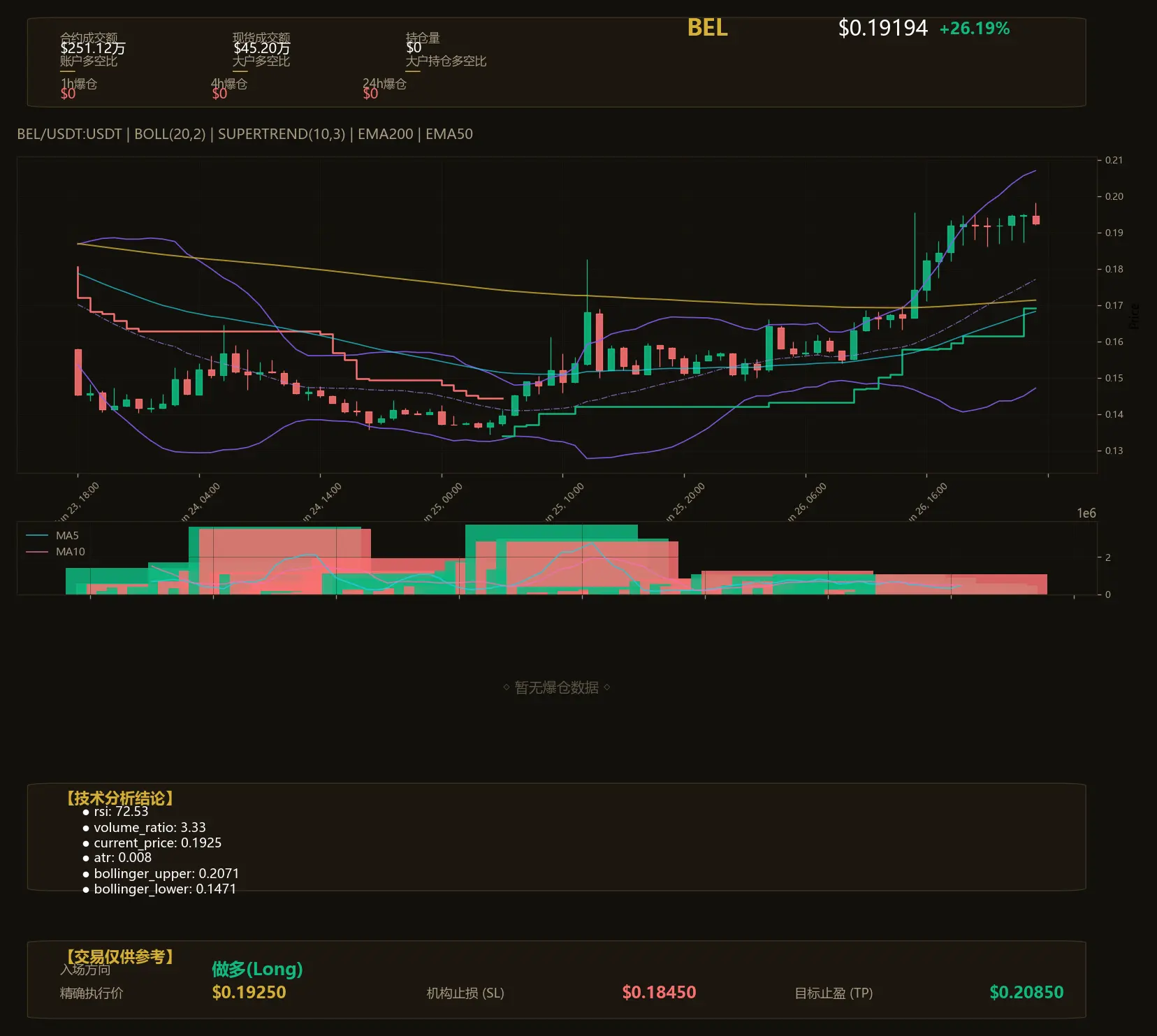Click the $45.20万 spot volume value
1157x1036 pixels.
261,48
